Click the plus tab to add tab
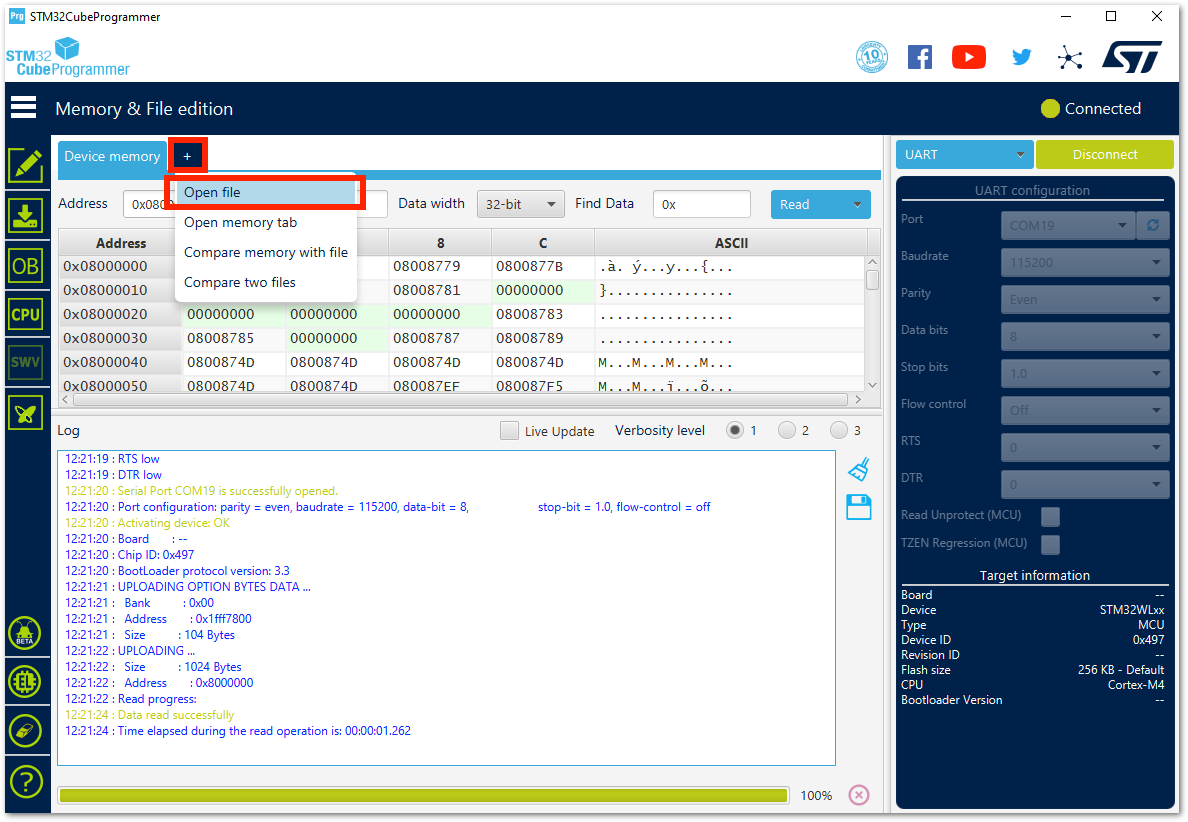Image resolution: width=1188 pixels, height=822 pixels. 187,156
